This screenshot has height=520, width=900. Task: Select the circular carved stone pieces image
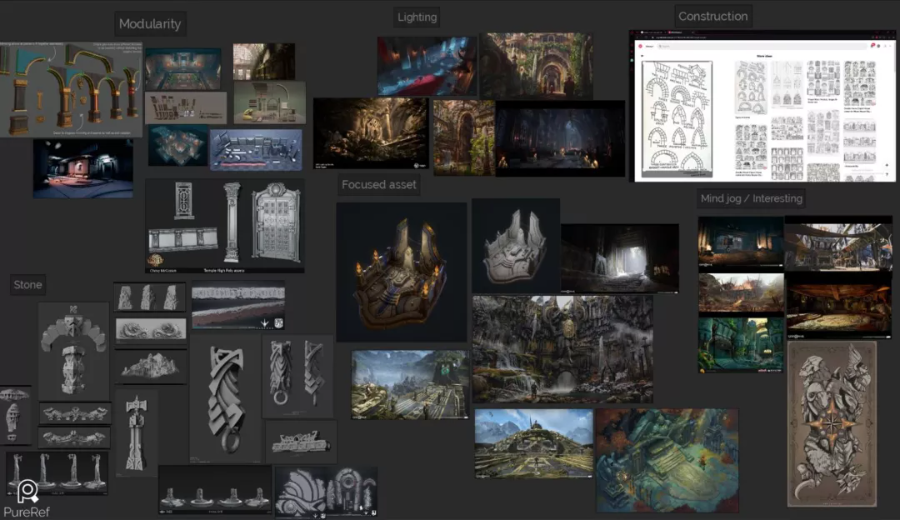[326, 492]
